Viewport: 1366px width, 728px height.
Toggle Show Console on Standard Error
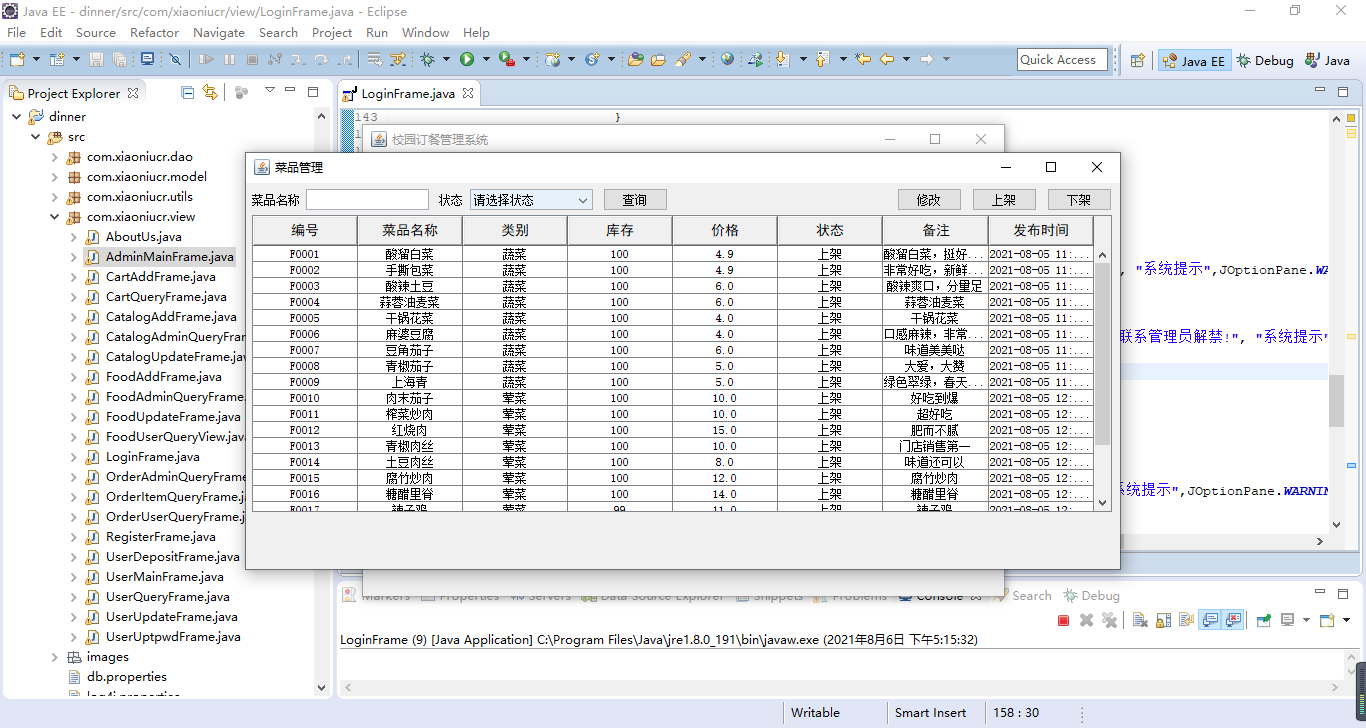tap(1233, 620)
